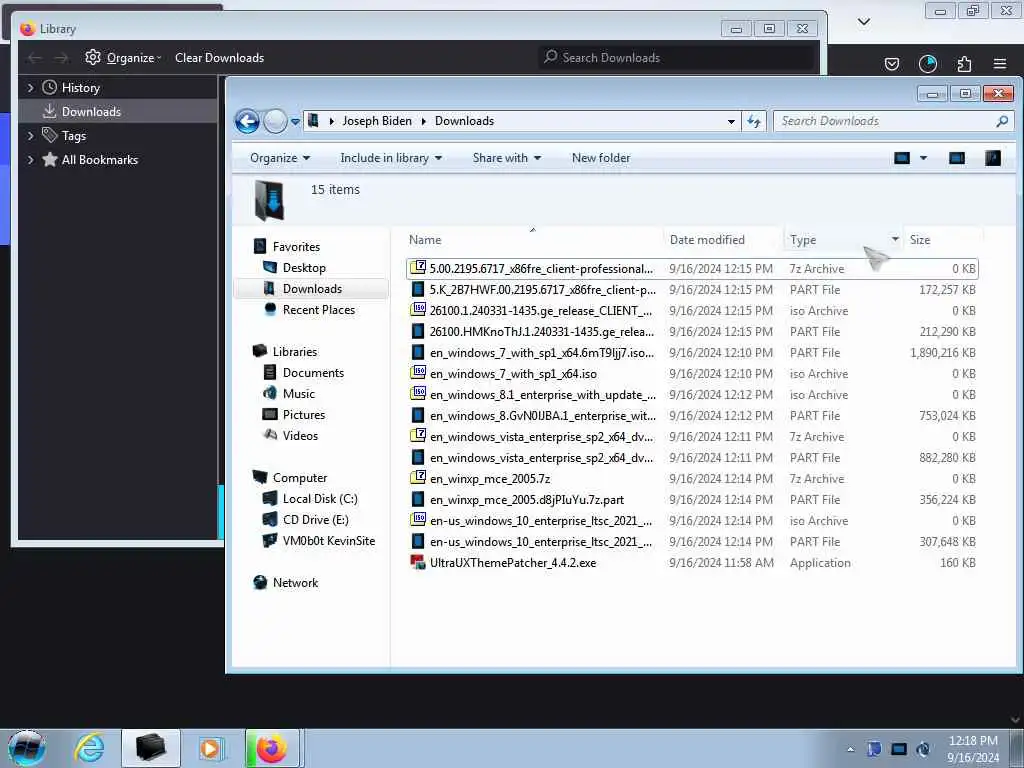Open the Share with menu
Screen dimensions: 1024x768
[x=506, y=158]
